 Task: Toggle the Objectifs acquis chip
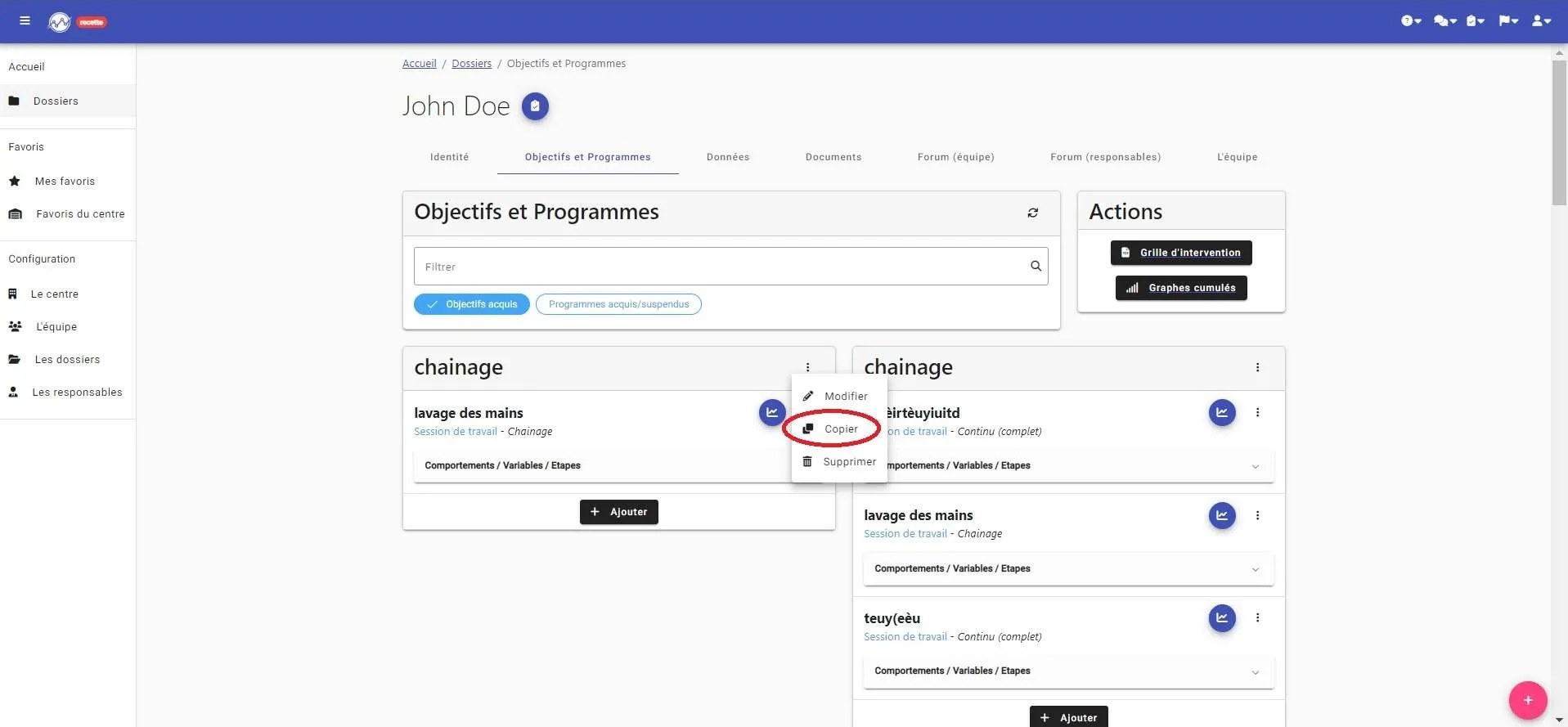(x=472, y=304)
